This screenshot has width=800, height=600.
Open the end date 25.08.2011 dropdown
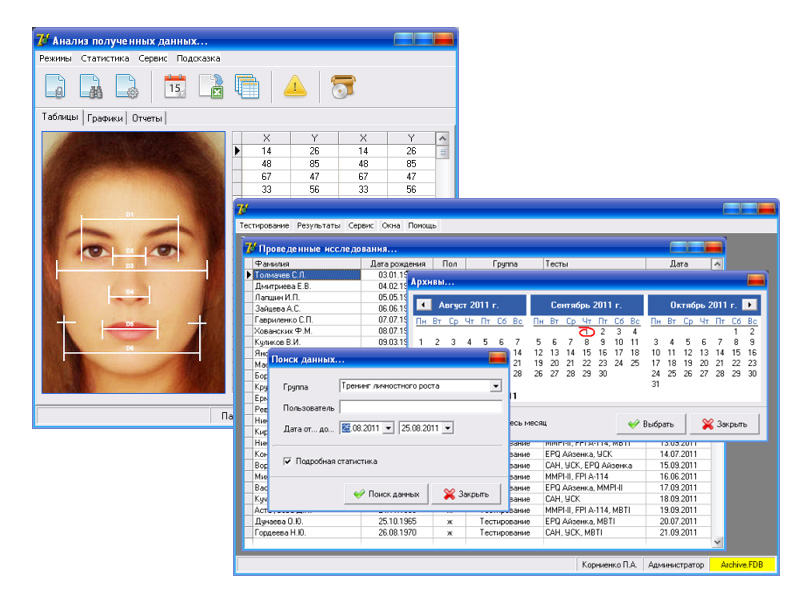coord(447,428)
